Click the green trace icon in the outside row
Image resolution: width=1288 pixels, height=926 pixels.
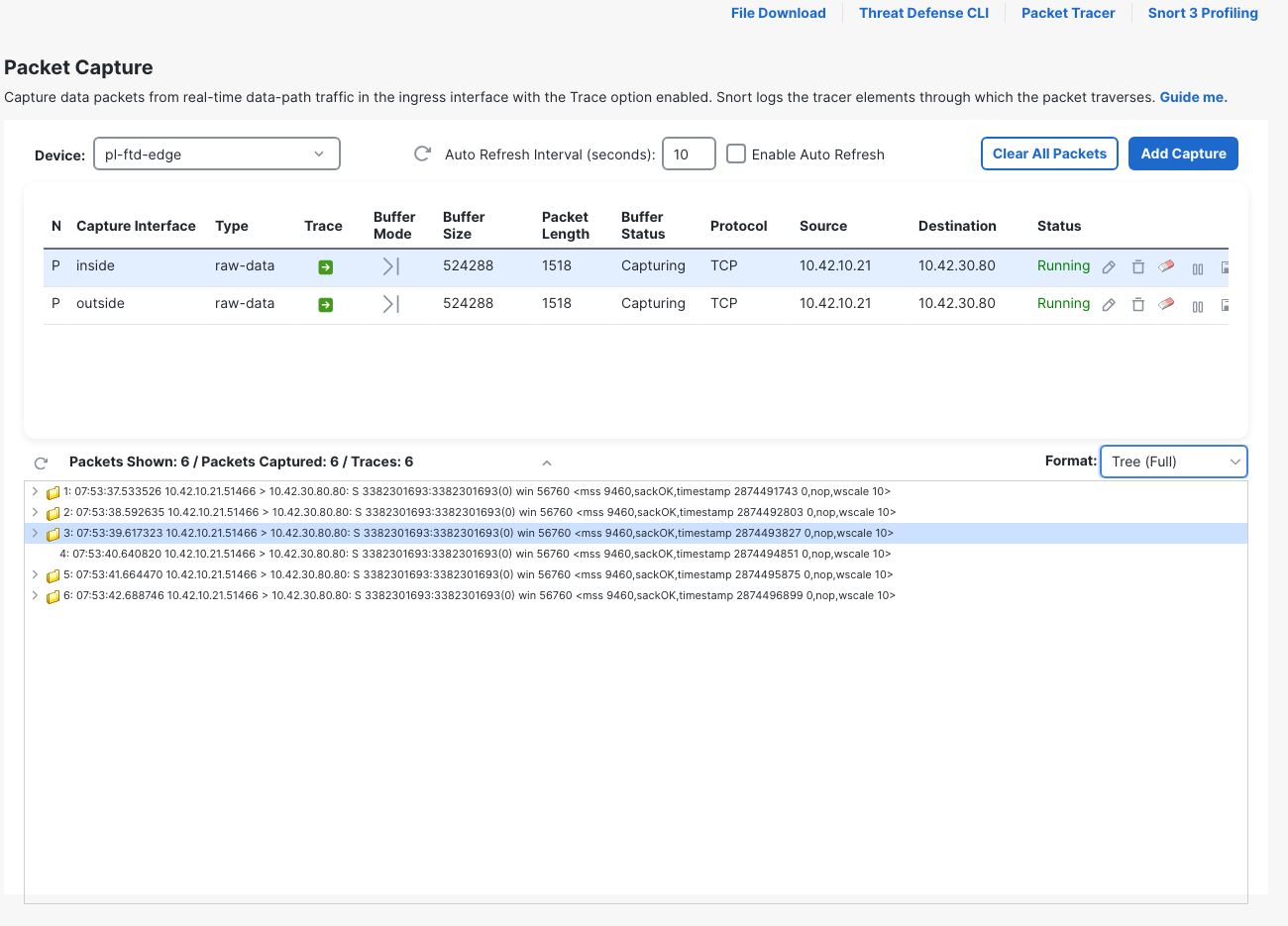325,305
